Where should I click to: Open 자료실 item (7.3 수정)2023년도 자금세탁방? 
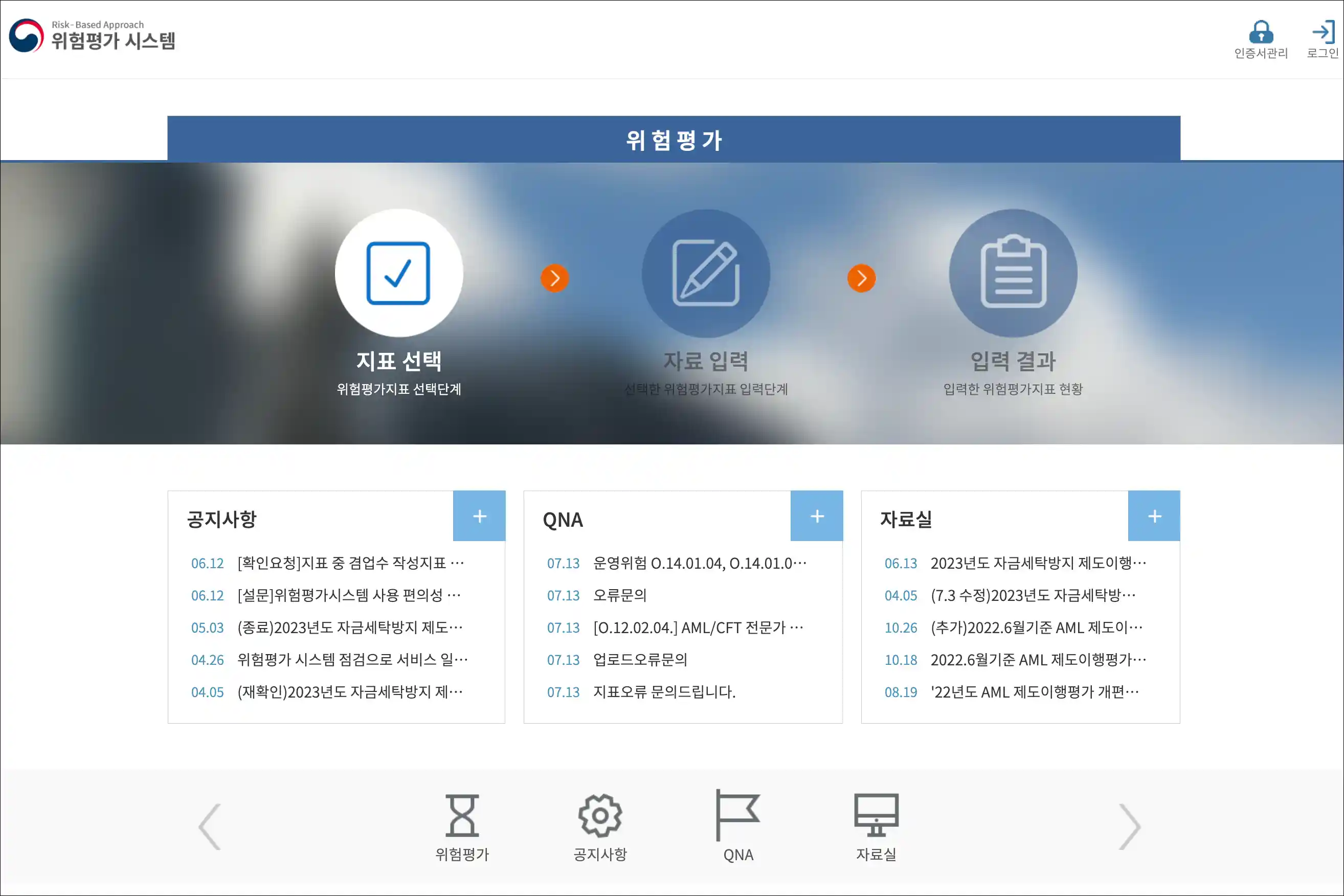[x=1033, y=595]
